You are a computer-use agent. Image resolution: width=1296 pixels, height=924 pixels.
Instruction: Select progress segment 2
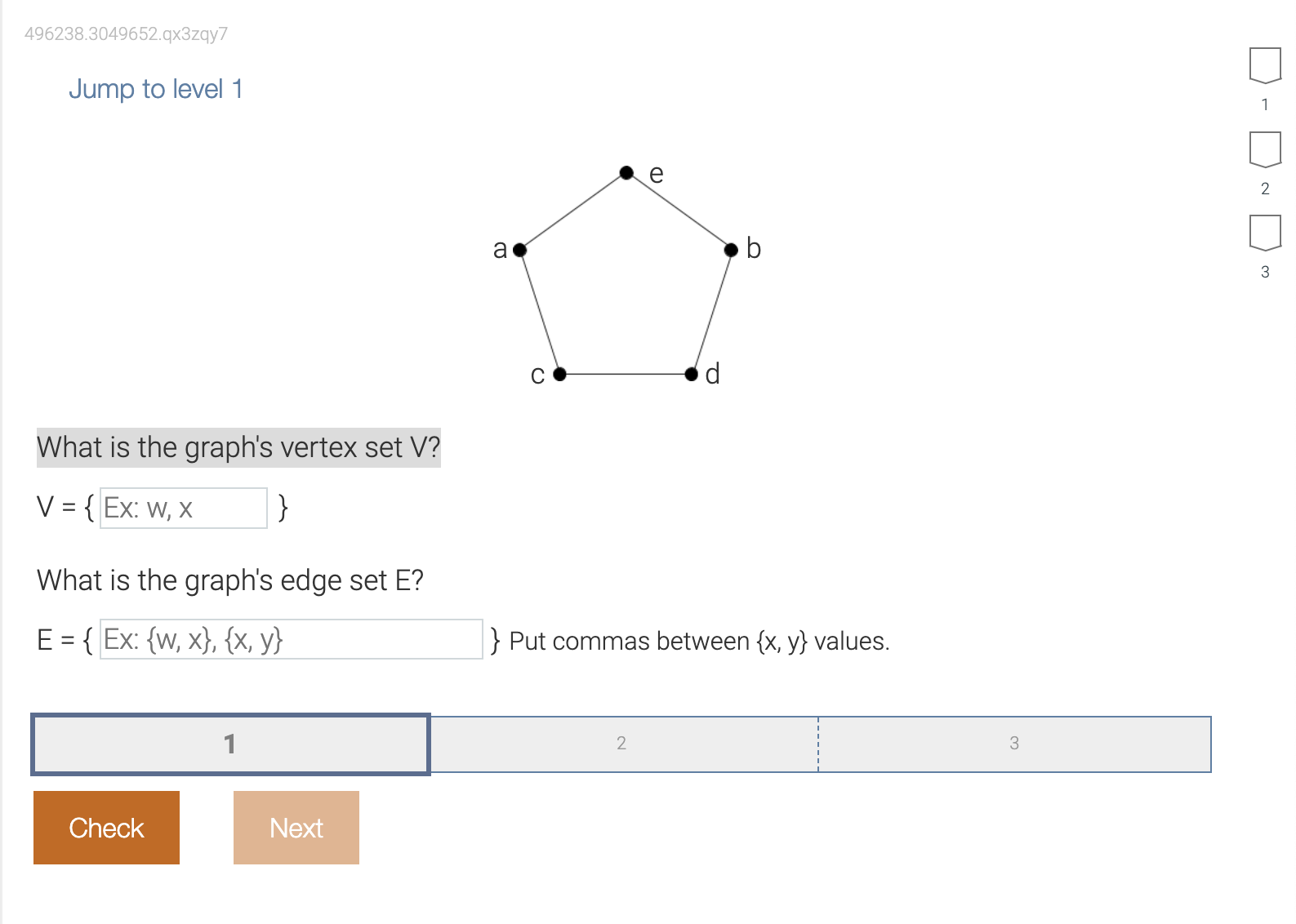tap(622, 744)
